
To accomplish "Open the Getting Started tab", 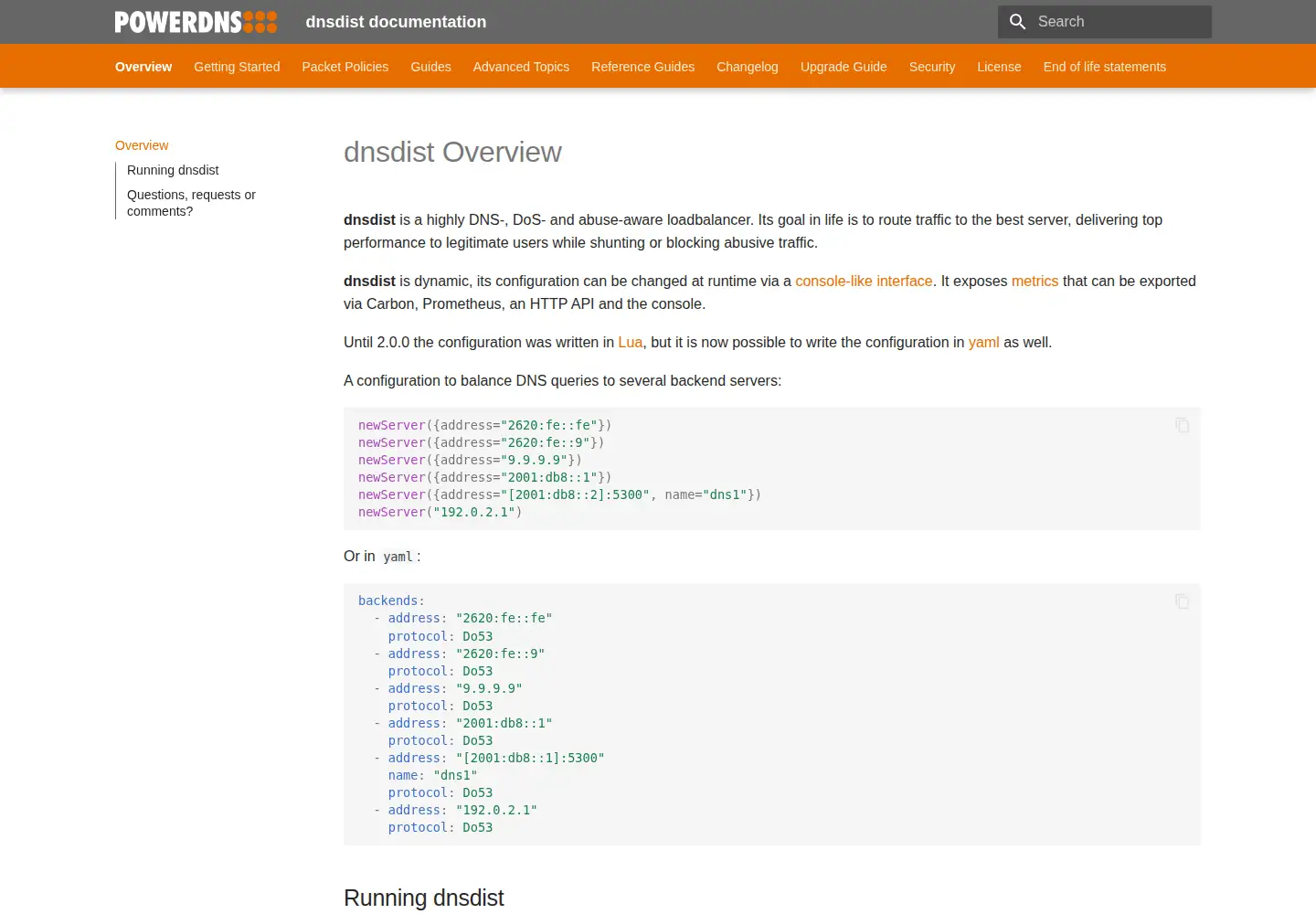I will 237,67.
